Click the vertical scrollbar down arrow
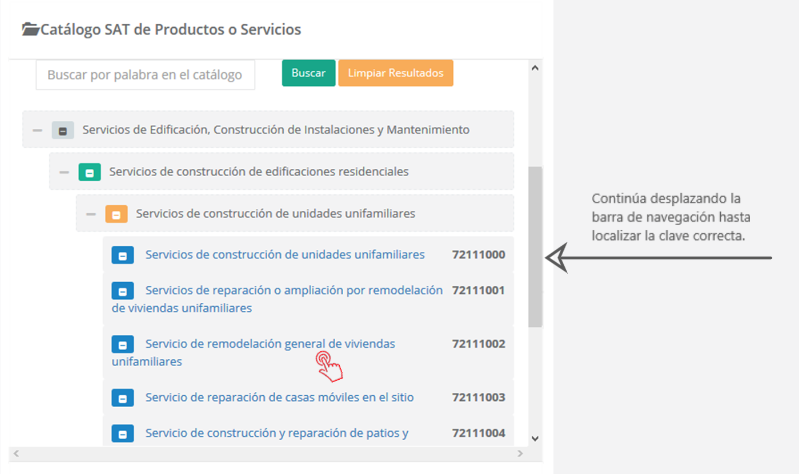Image resolution: width=799 pixels, height=474 pixels. (x=535, y=438)
